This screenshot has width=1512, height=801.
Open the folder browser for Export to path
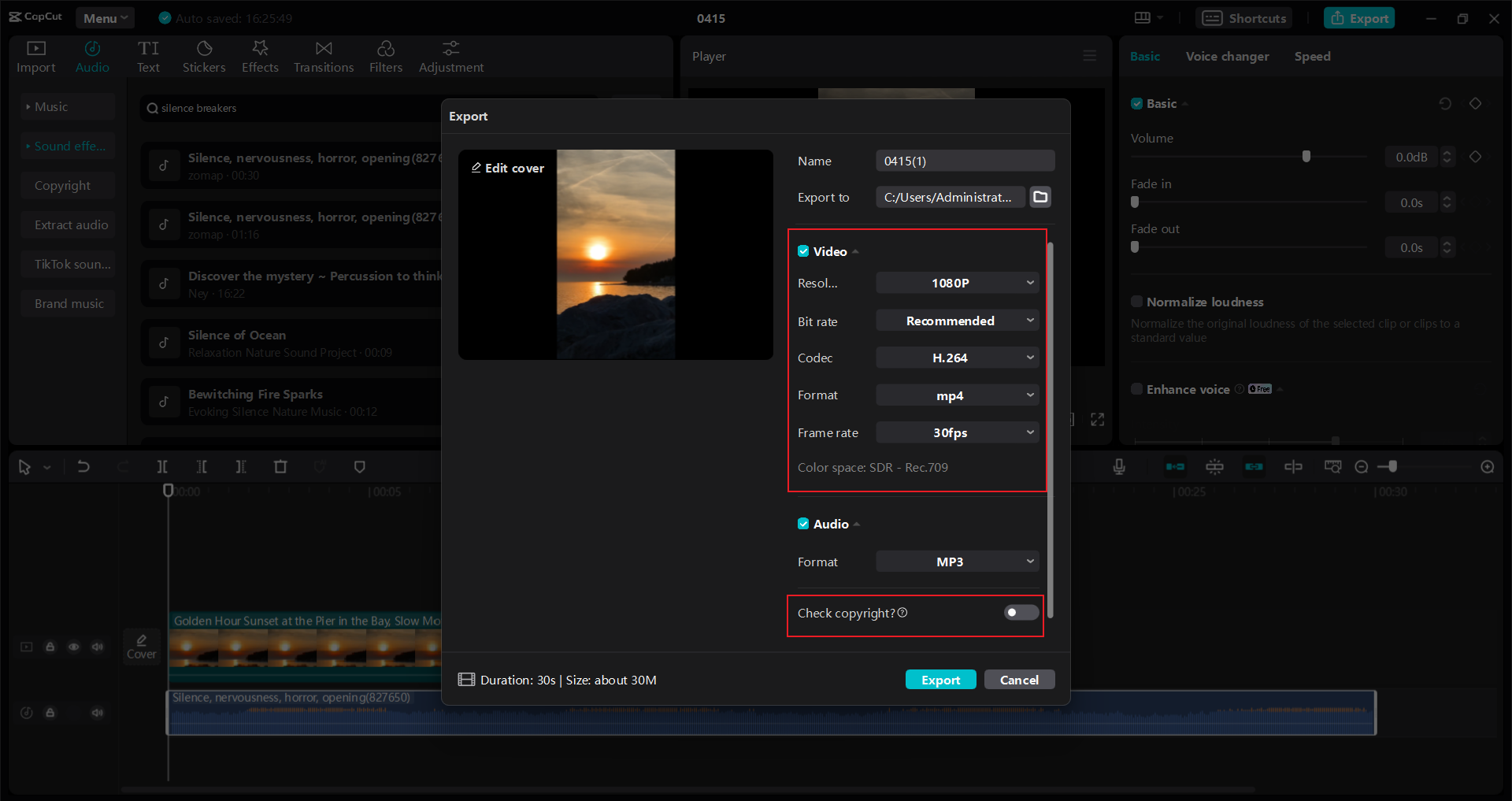click(1039, 197)
